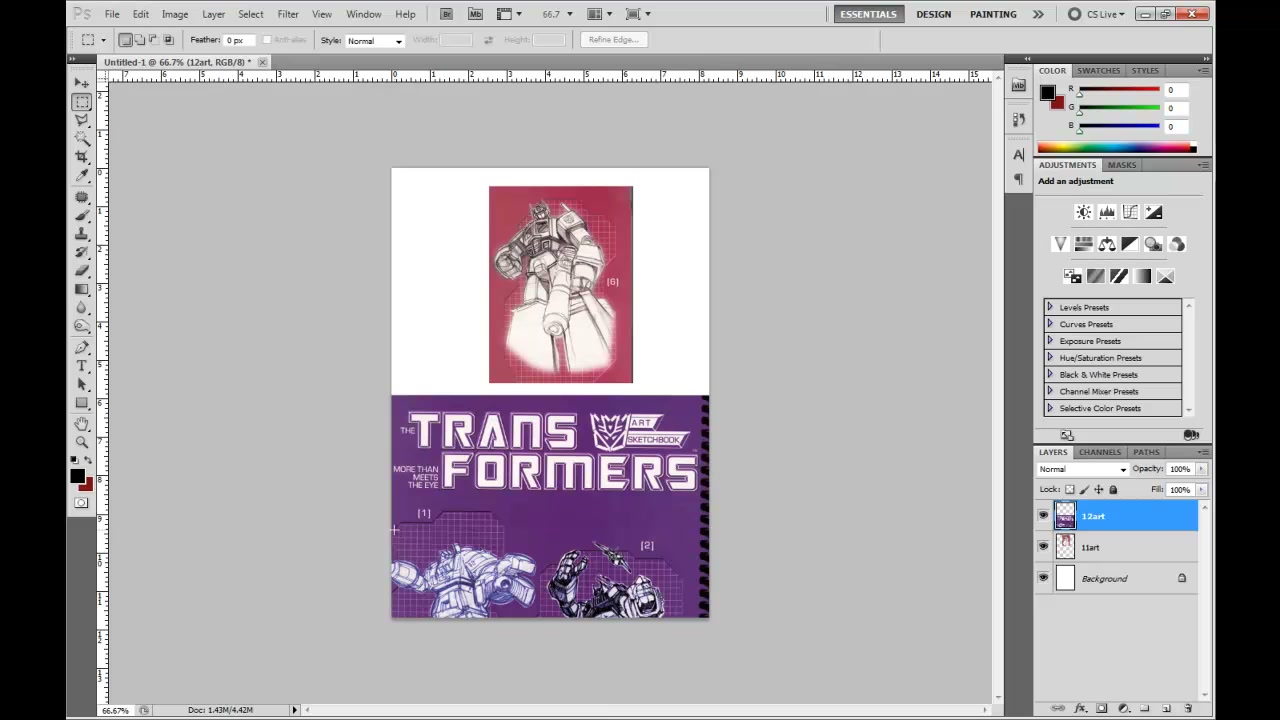Select the 11art layer thumbnail

pyautogui.click(x=1065, y=547)
